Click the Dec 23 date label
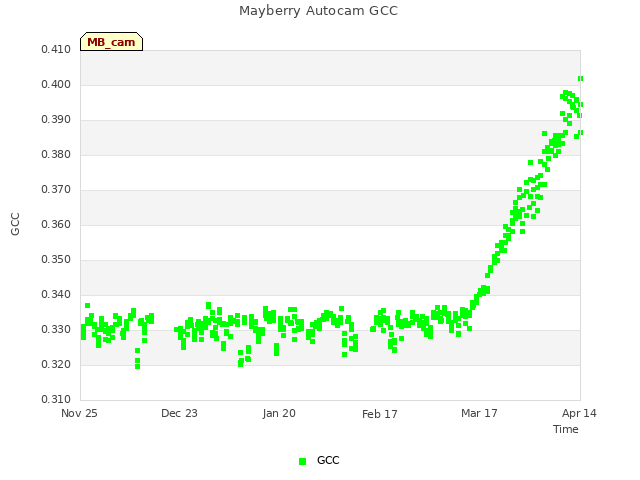The width and height of the screenshot is (640, 480). 179,413
